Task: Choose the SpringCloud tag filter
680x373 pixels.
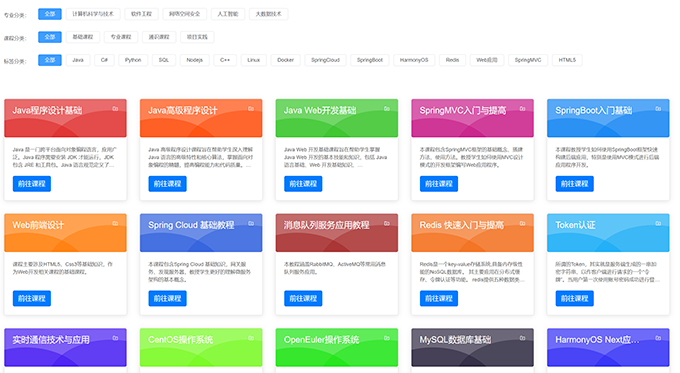Action: [325, 60]
